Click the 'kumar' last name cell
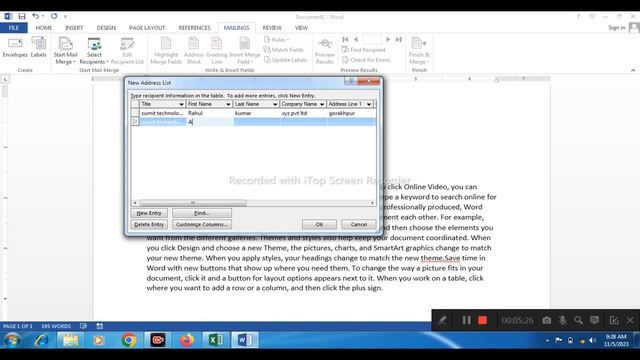 257,113
